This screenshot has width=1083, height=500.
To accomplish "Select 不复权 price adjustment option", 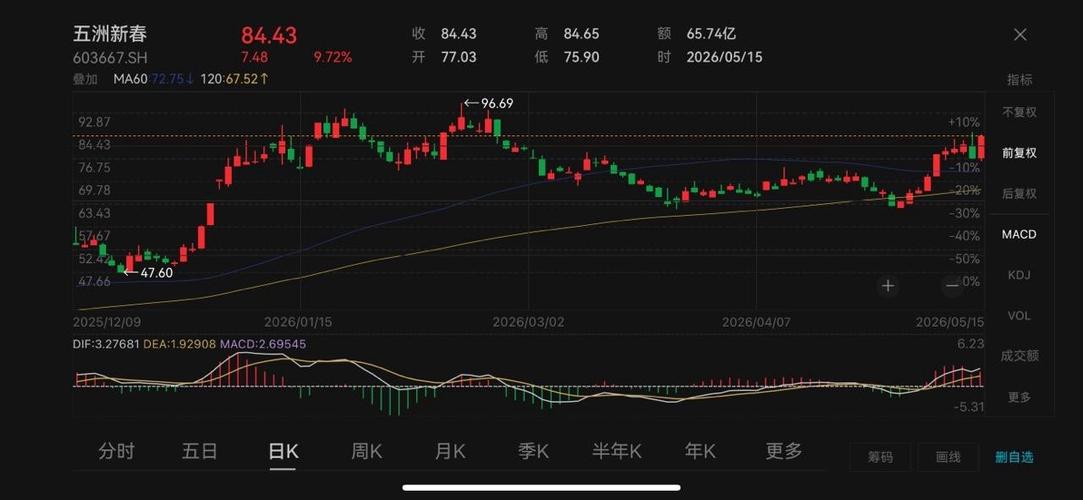I will 1019,113.
